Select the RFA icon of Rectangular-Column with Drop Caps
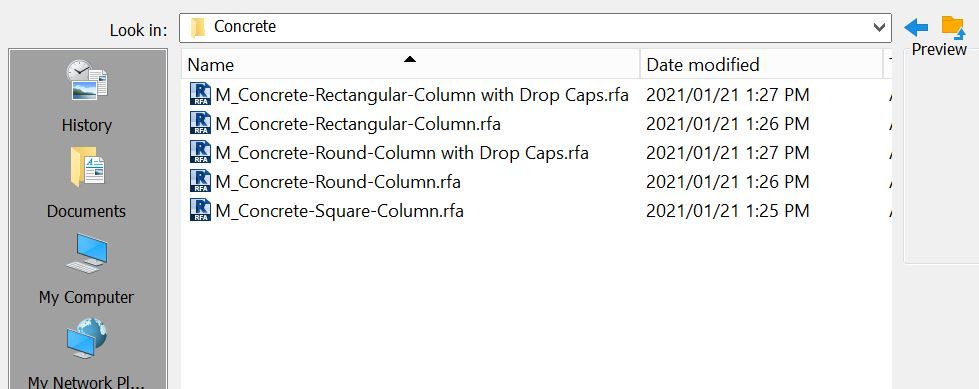 pyautogui.click(x=200, y=94)
